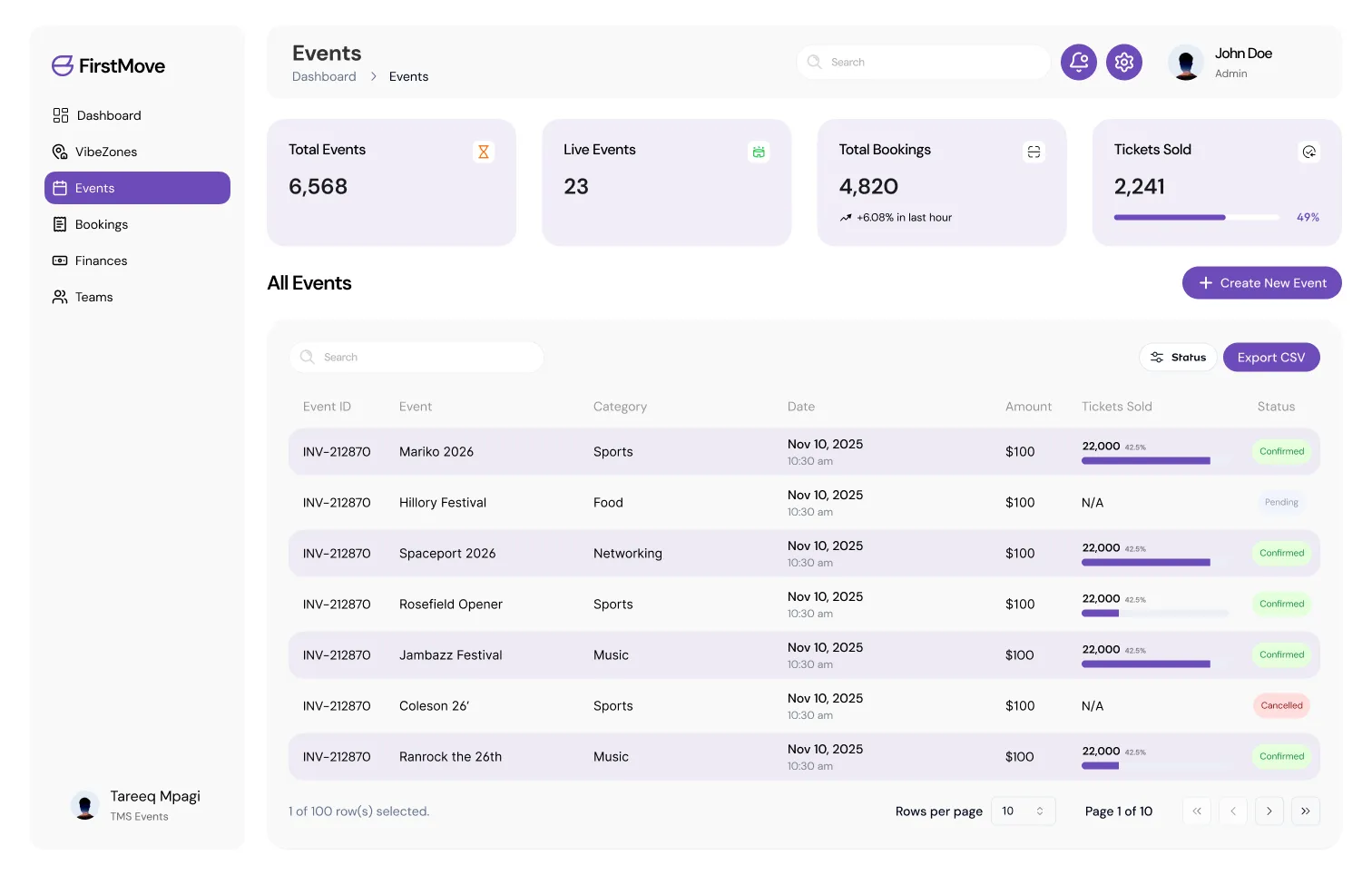This screenshot has height=895, width=1372.
Task: Click Confirmed badge for Jambazz Festival
Action: click(x=1281, y=654)
